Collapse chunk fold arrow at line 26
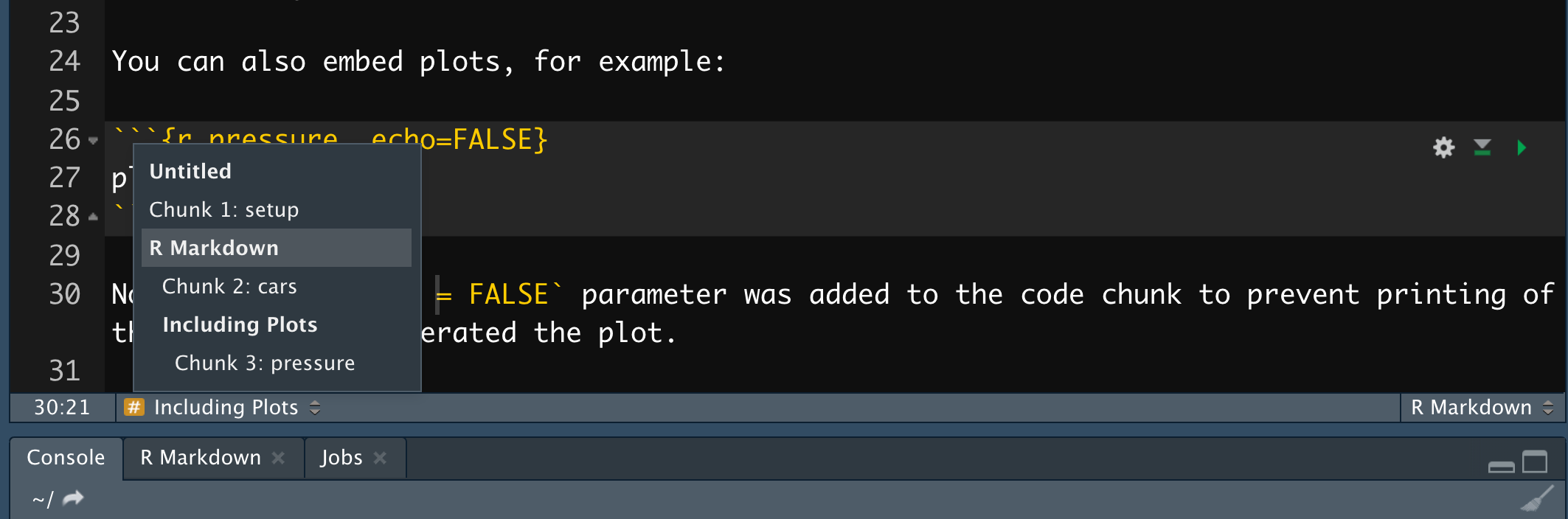Image resolution: width=1568 pixels, height=519 pixels. [93, 140]
